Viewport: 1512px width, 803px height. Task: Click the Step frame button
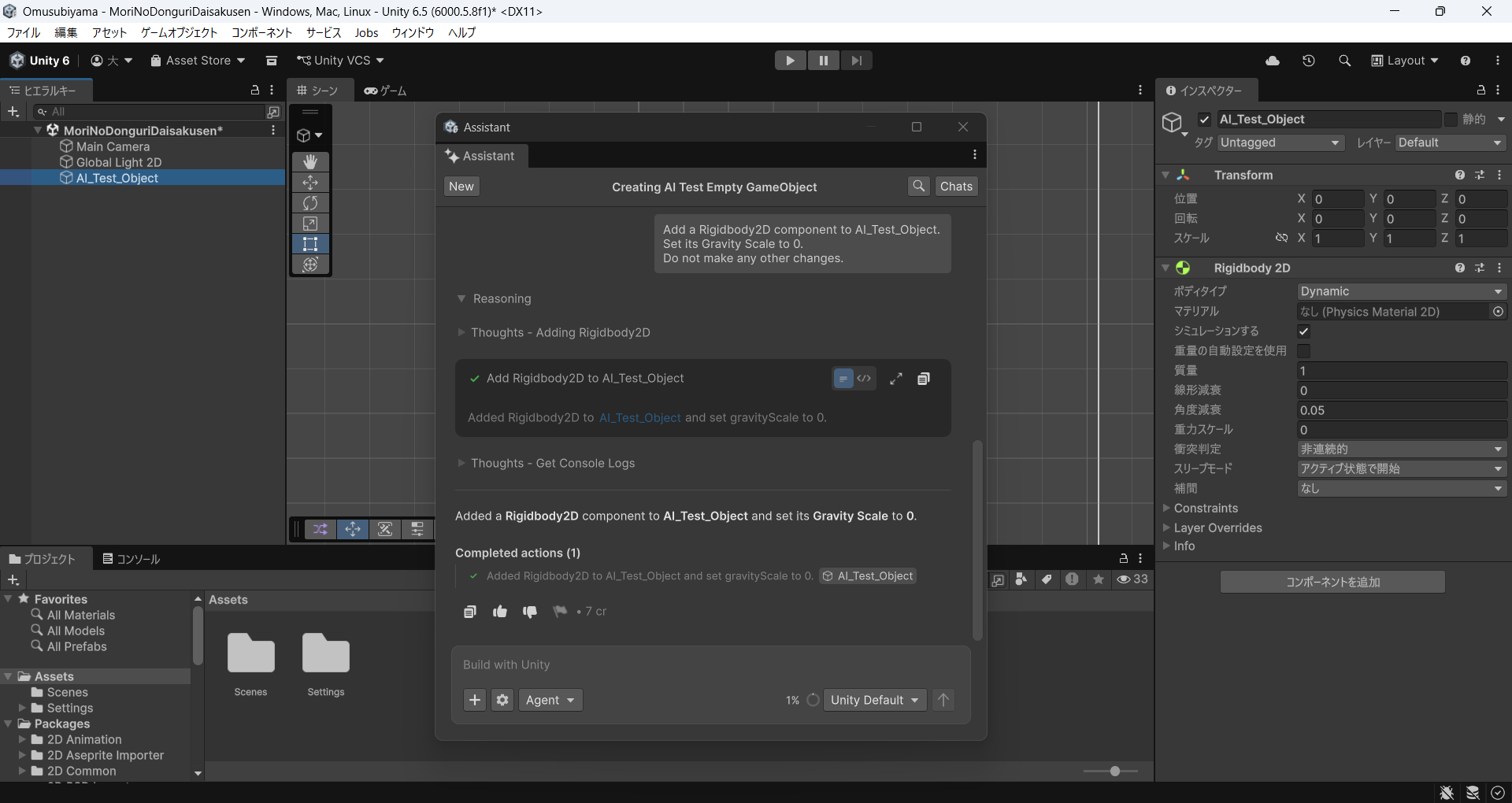pos(857,61)
